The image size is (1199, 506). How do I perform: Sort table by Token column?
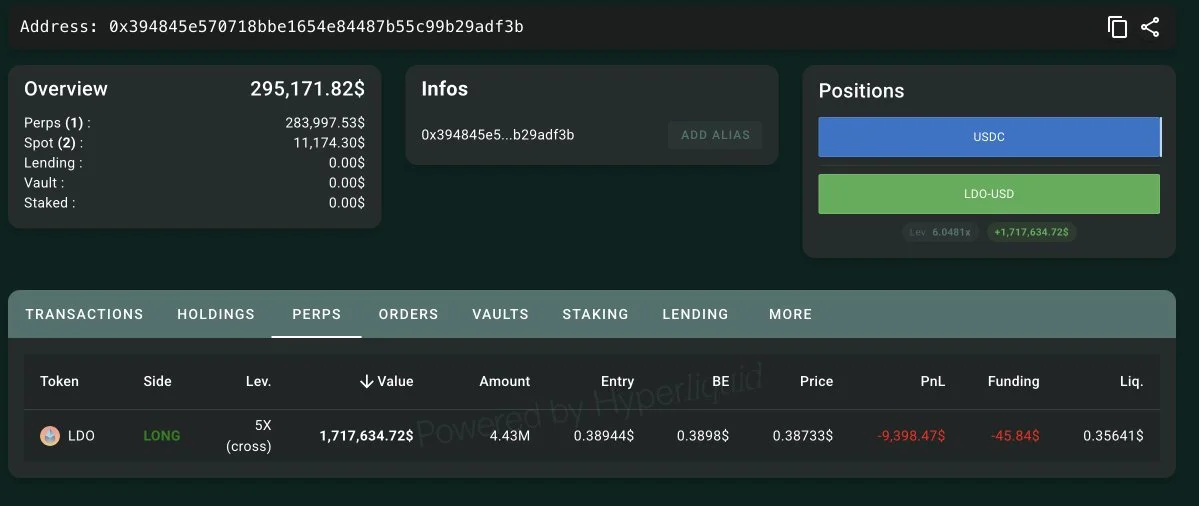(x=59, y=381)
